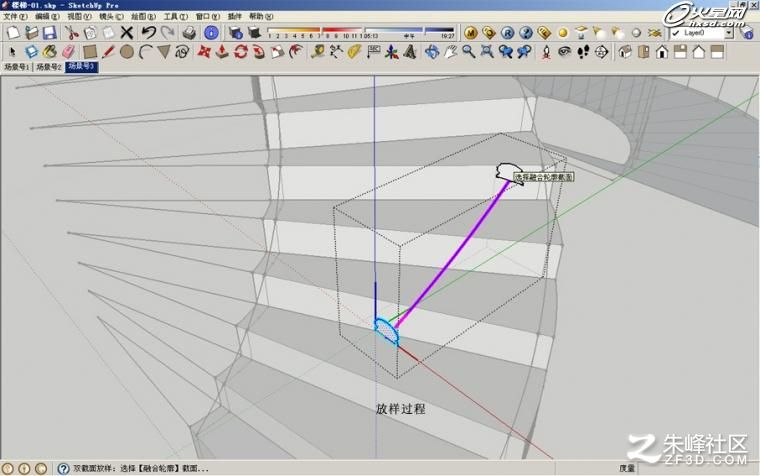Click the gold sphere plugin icon

coord(563,33)
